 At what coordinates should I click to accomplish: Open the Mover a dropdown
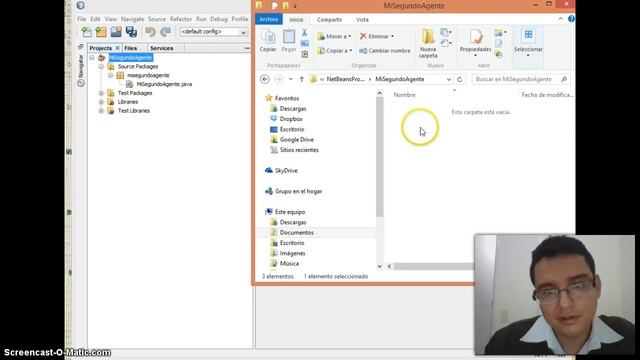334,36
